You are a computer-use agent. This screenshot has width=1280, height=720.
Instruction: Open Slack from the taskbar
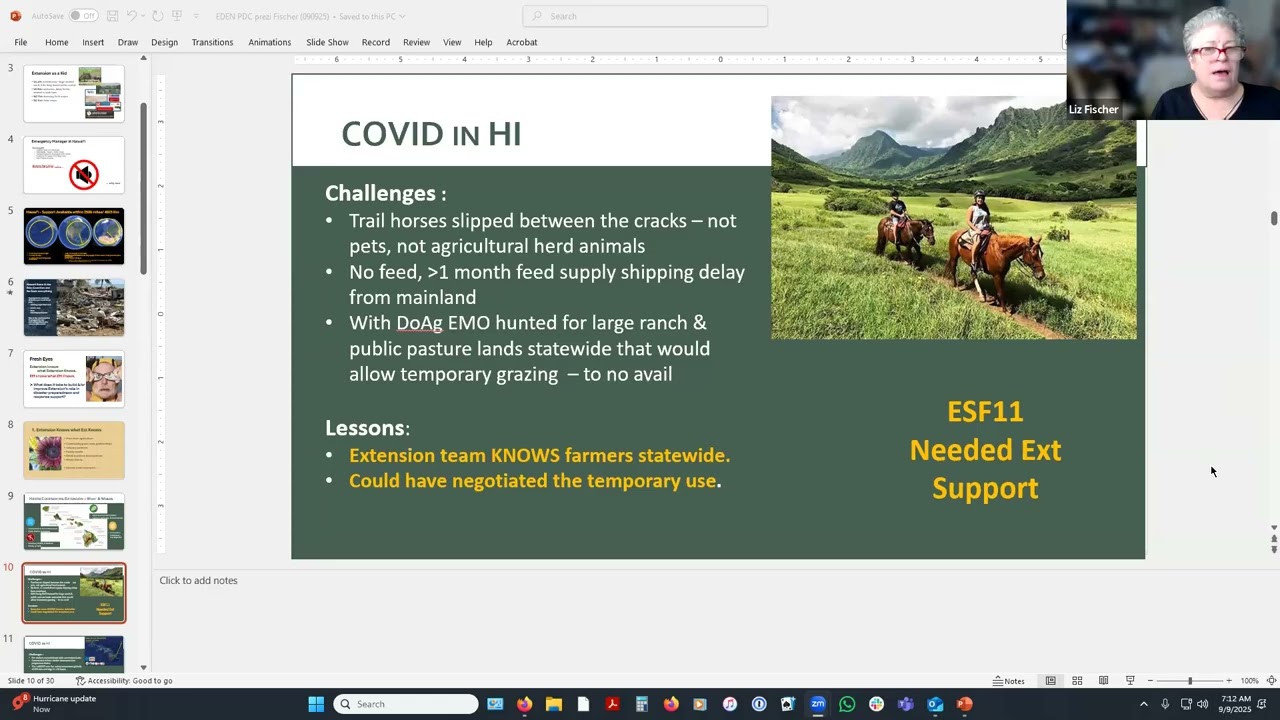click(876, 704)
